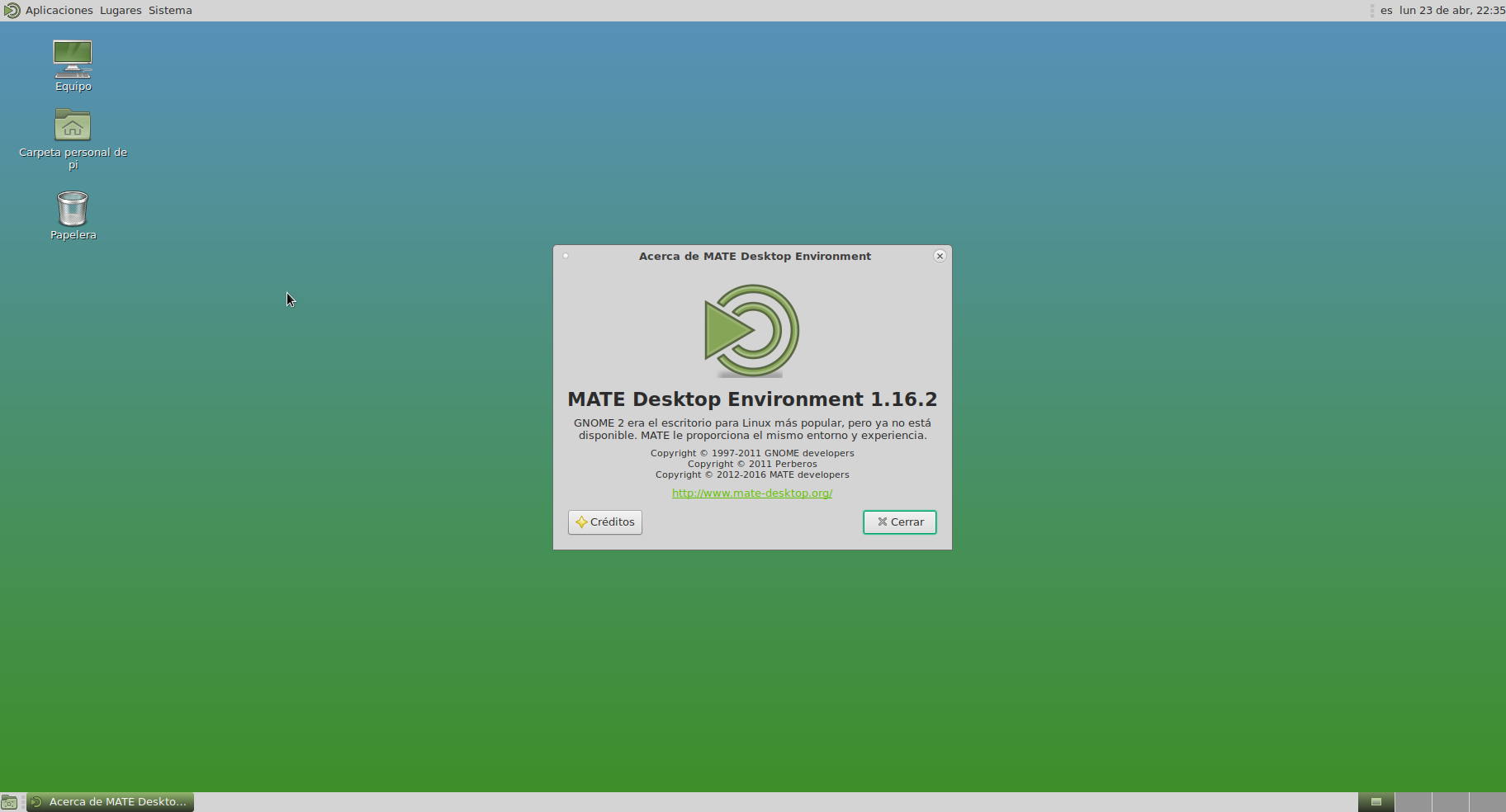Switch to the second workspace
Viewport: 1506px width, 812px height.
point(1414,802)
